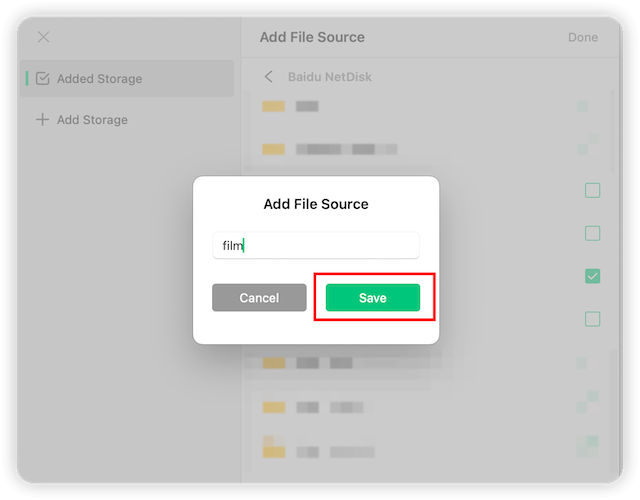Tick the checkbox below the checked one
640x500 pixels.
[x=592, y=319]
